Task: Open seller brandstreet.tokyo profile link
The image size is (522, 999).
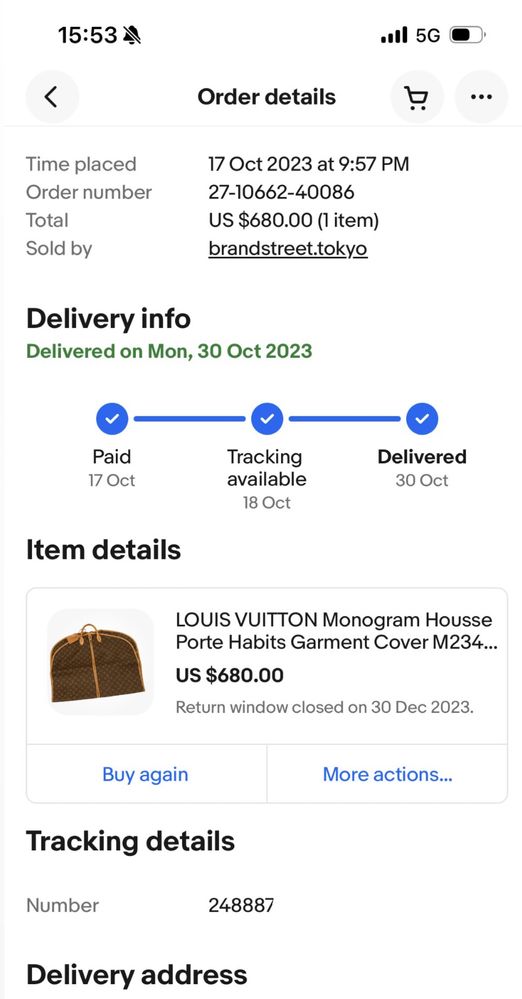Action: 288,248
